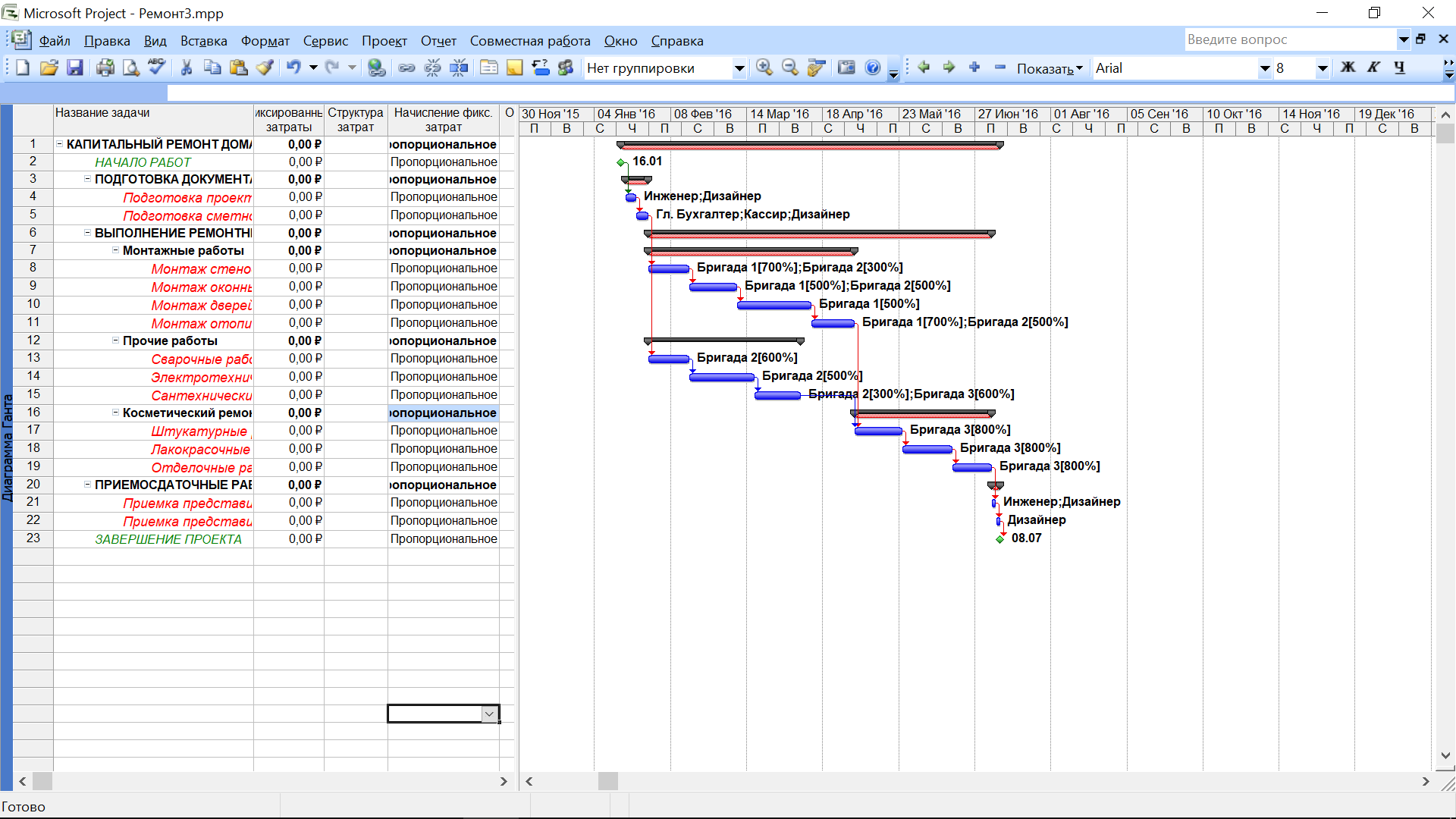Click the Copy Picture camera icon
Viewport: 1456px width, 819px height.
pos(846,68)
